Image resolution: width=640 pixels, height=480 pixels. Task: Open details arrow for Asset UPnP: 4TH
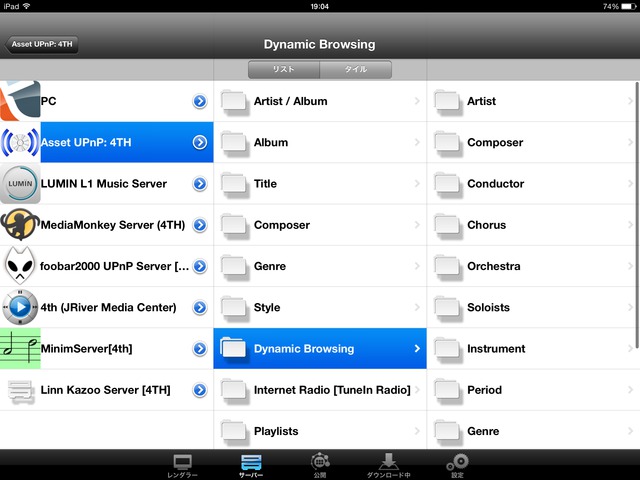point(200,142)
